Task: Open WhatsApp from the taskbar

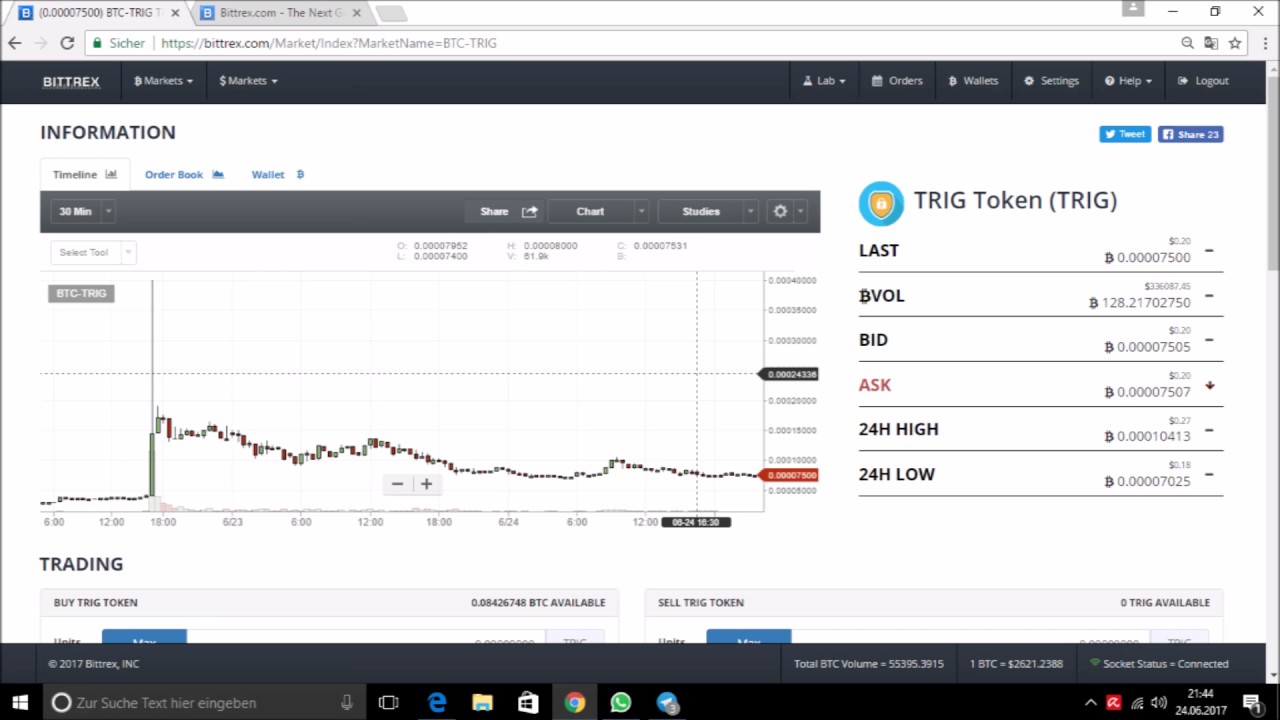Action: pos(621,702)
